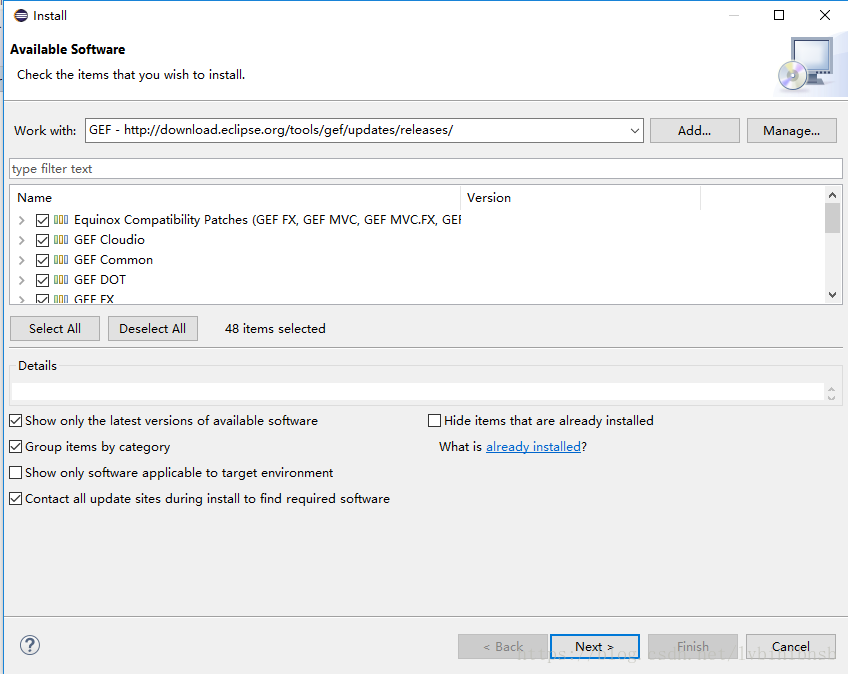Click the Deselect All button
This screenshot has width=848, height=674.
pyautogui.click(x=153, y=328)
